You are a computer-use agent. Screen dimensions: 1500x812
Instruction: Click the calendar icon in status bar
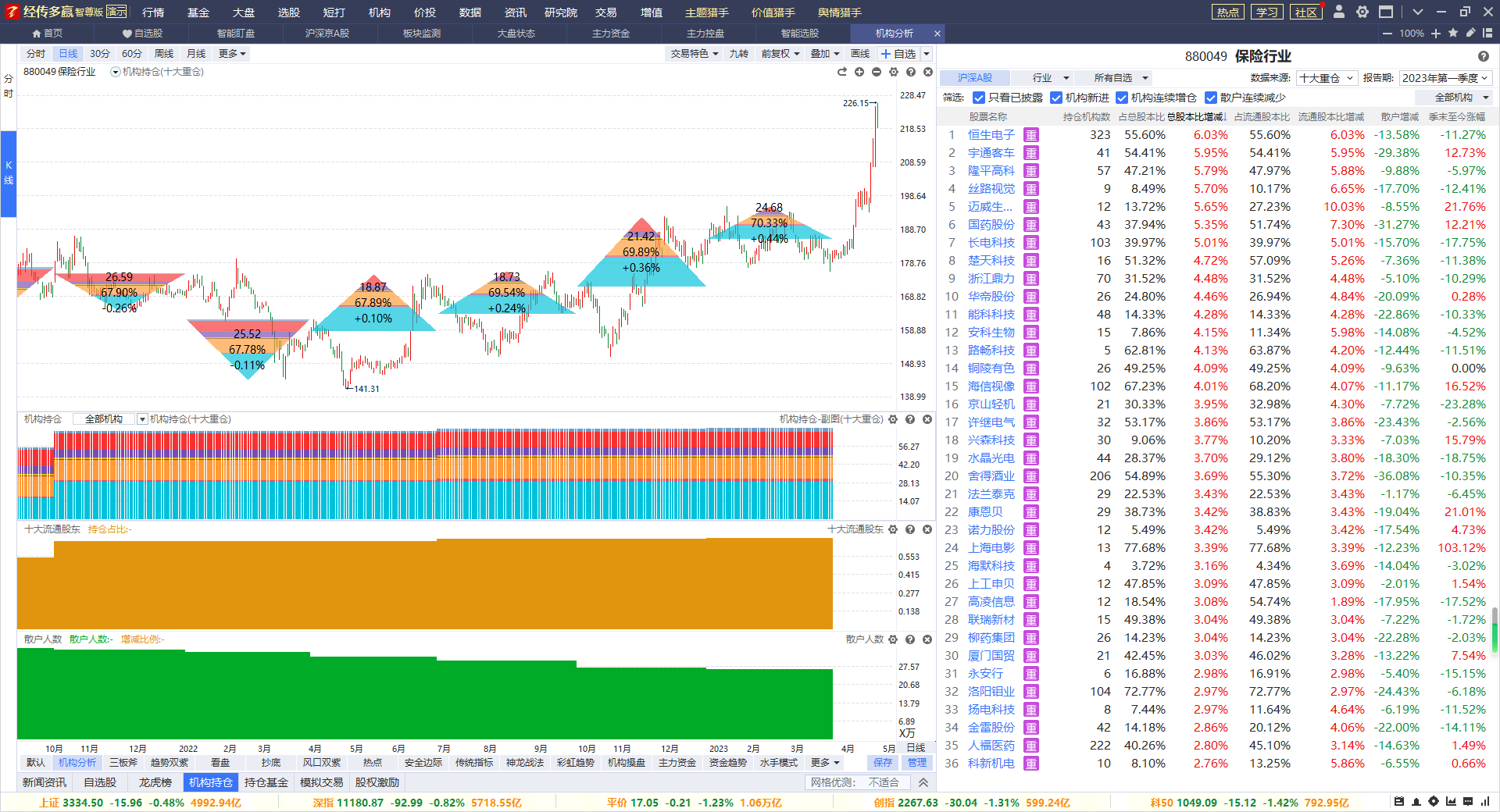click(x=1399, y=802)
